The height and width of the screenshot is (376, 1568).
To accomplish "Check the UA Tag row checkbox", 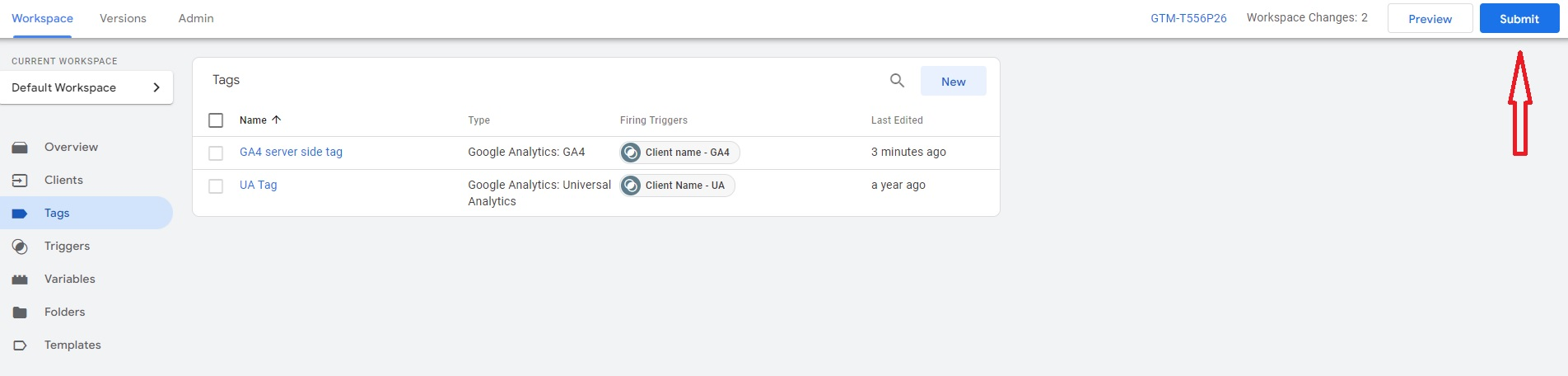I will (x=216, y=186).
